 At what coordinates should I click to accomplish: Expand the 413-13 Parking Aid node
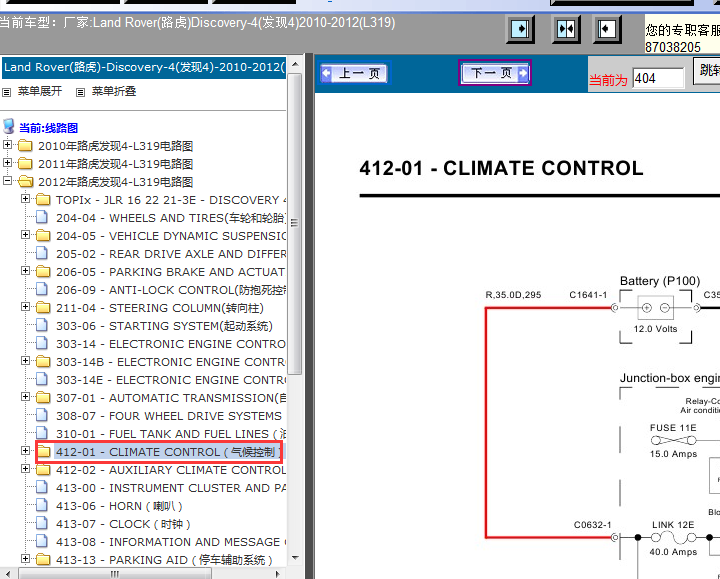(26, 558)
